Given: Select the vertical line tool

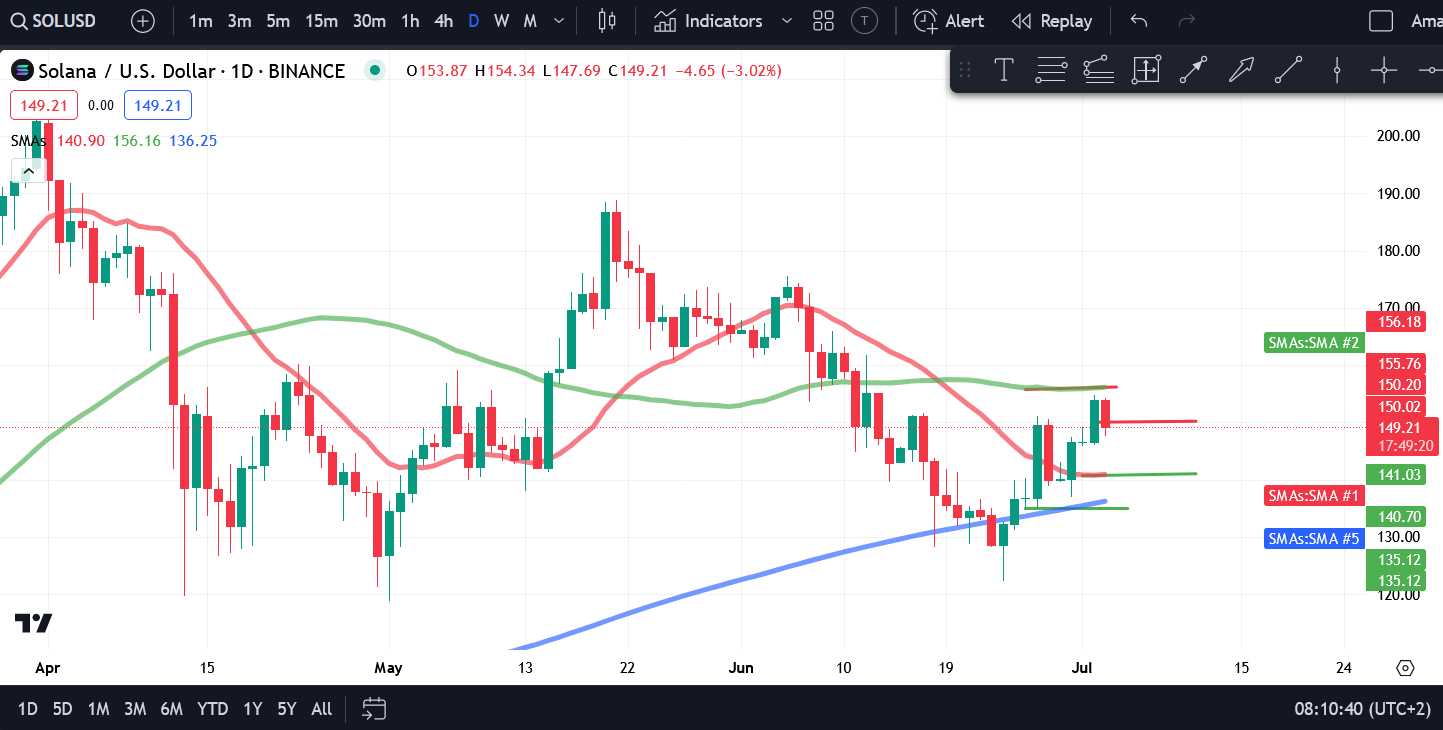Looking at the screenshot, I should click(x=1337, y=70).
